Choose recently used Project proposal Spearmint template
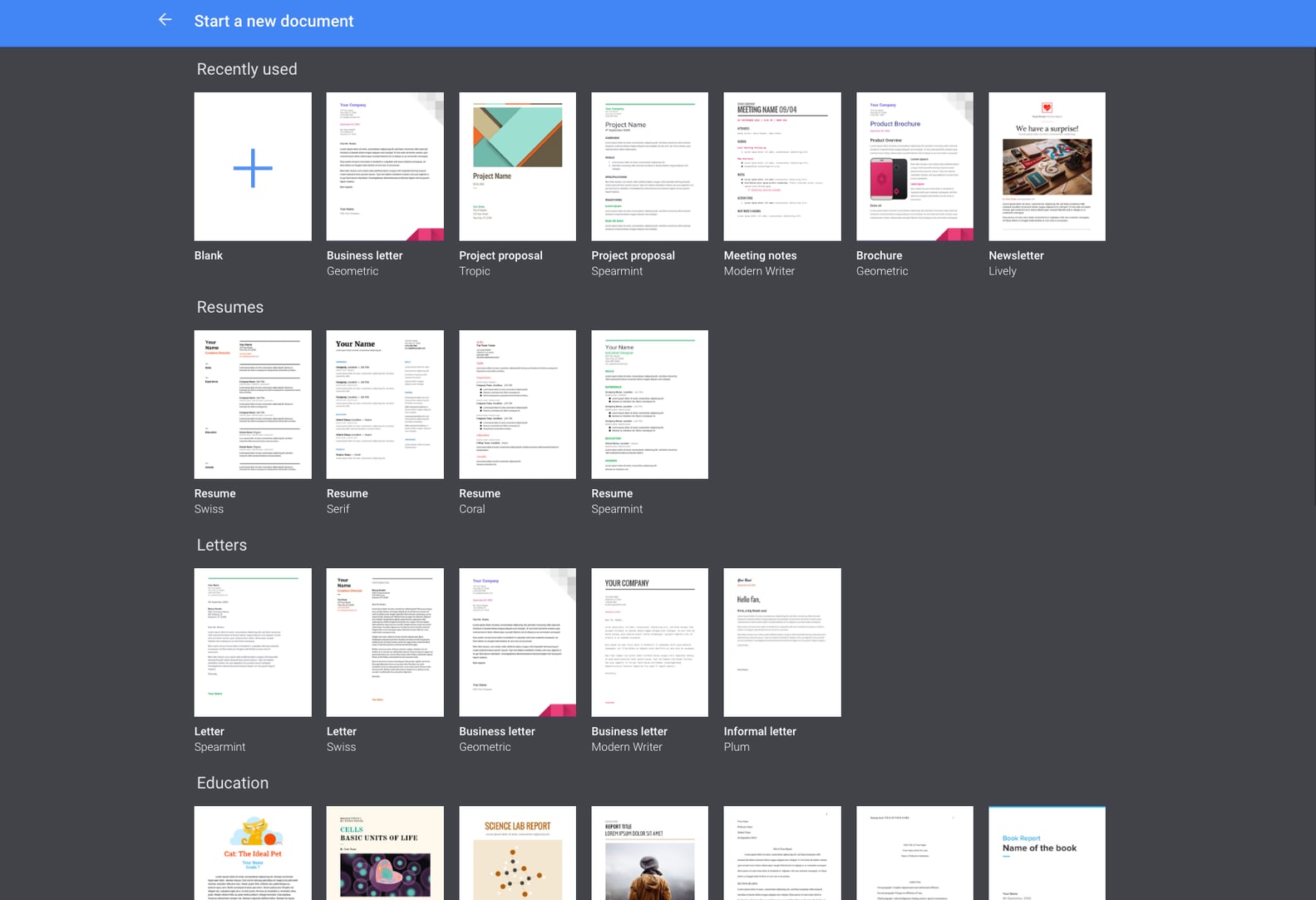The width and height of the screenshot is (1316, 900). [649, 166]
